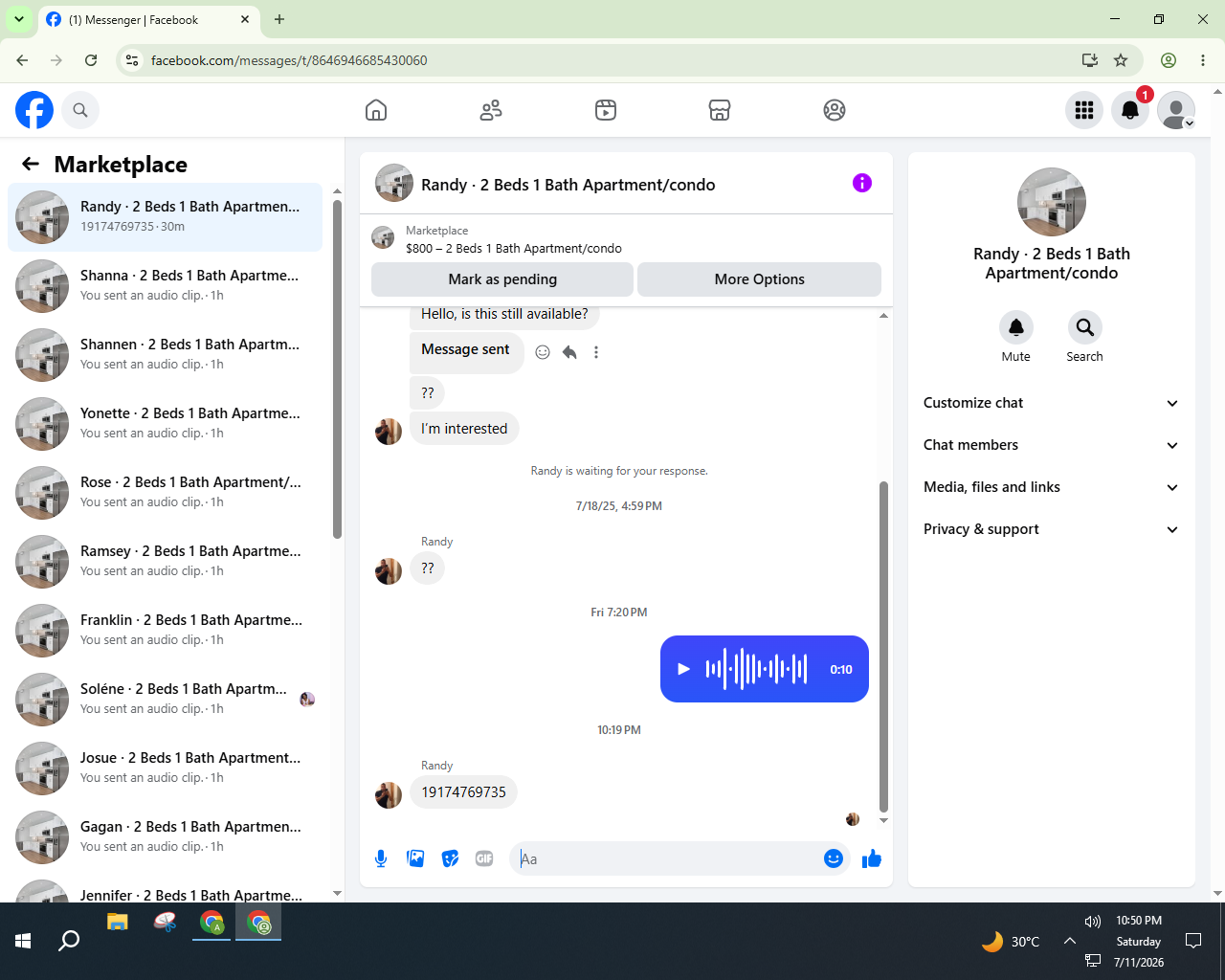Open the Randy apartment conversation
This screenshot has width=1225, height=980.
coord(166,217)
